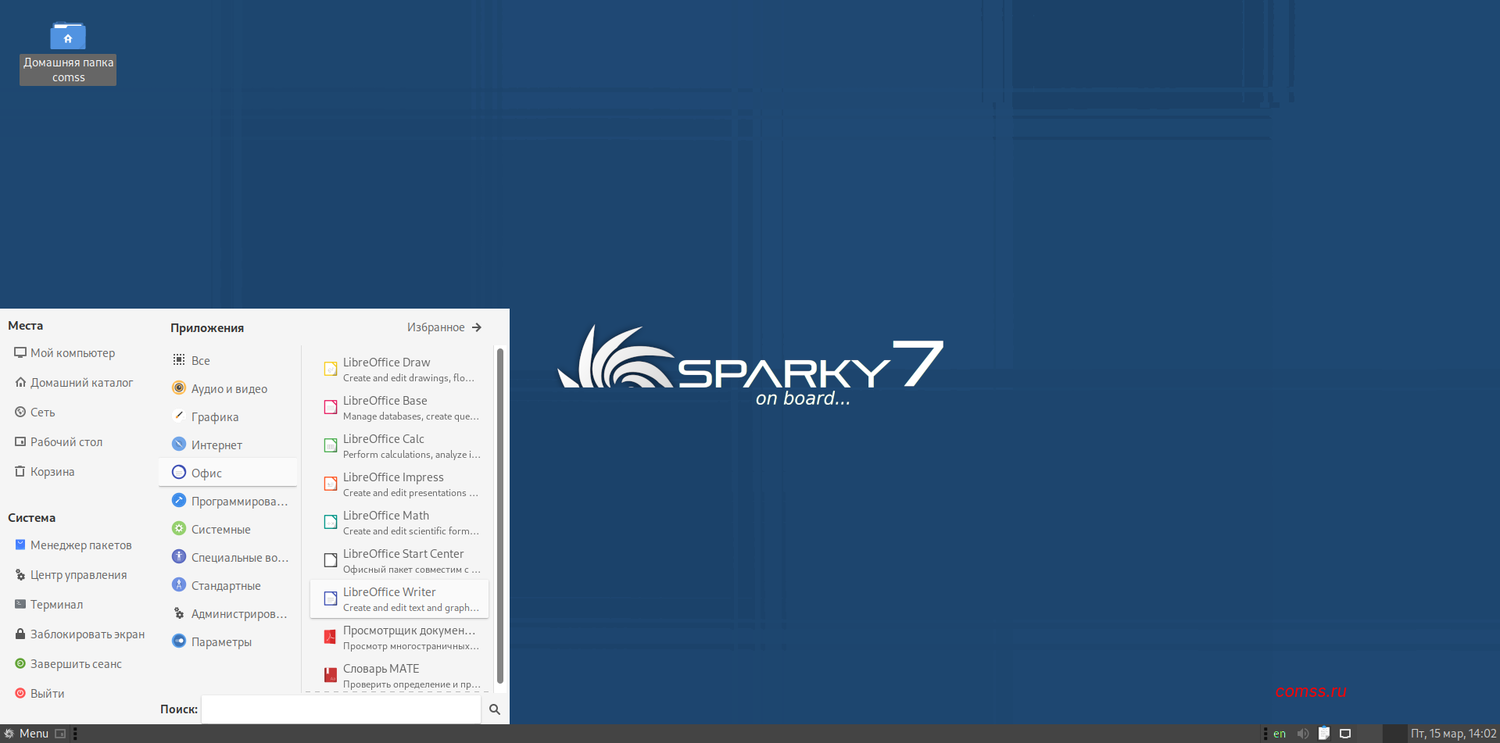Image resolution: width=1500 pixels, height=743 pixels.
Task: Open the Домашняя папка comss desktop icon
Action: pyautogui.click(x=68, y=53)
